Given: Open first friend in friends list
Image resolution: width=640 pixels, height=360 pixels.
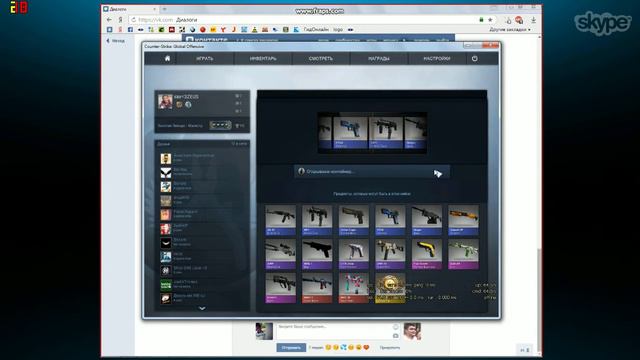Looking at the screenshot, I should [x=202, y=158].
